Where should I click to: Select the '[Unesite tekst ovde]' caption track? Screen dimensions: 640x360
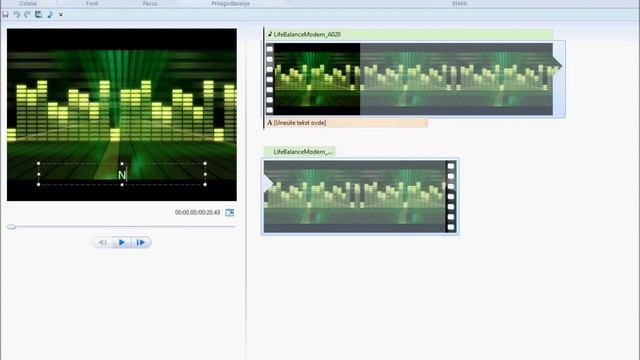pyautogui.click(x=347, y=123)
